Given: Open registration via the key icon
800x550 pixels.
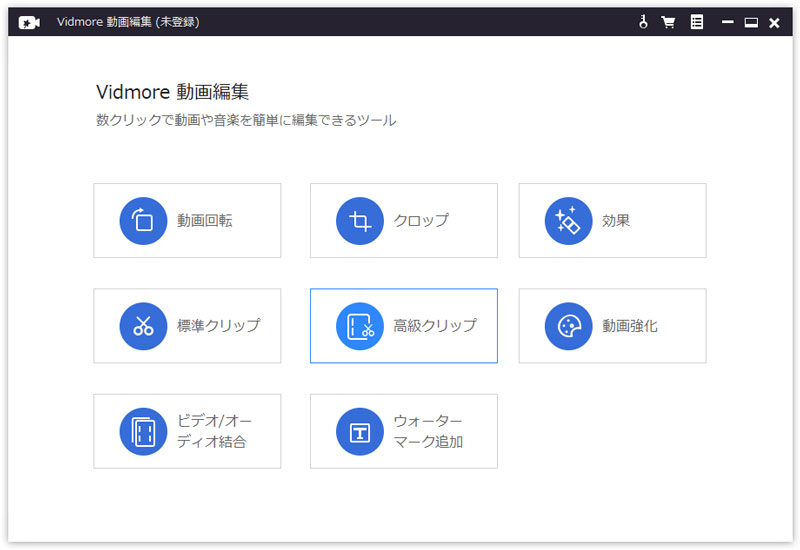Looking at the screenshot, I should (x=643, y=22).
